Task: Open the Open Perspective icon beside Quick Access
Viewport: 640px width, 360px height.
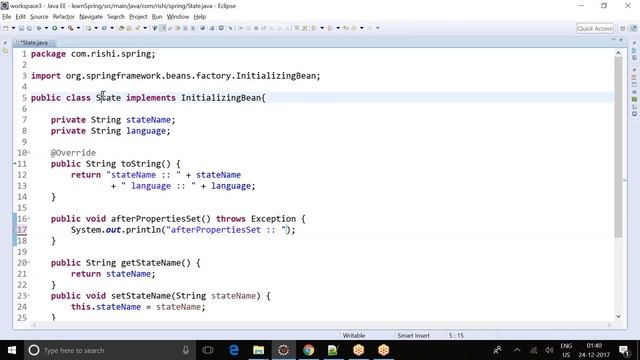Action: [622, 29]
